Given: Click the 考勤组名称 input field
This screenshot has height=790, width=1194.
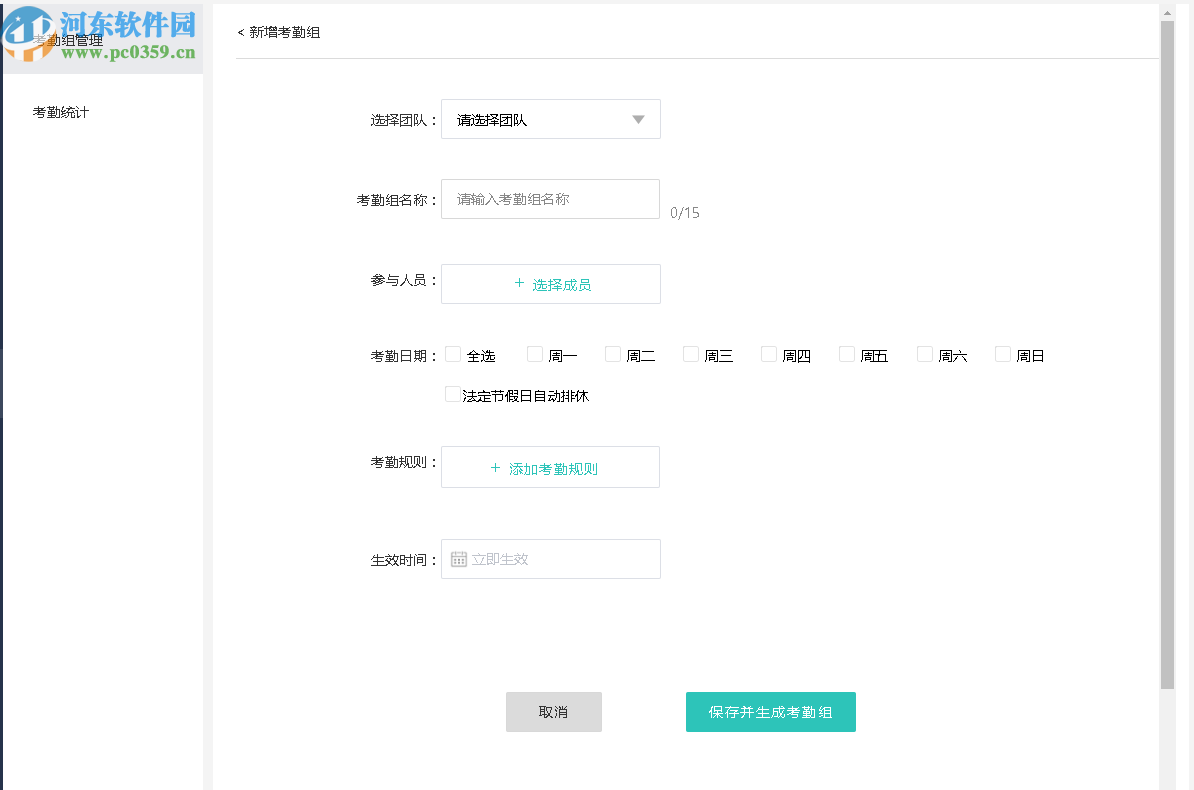Looking at the screenshot, I should 550,199.
